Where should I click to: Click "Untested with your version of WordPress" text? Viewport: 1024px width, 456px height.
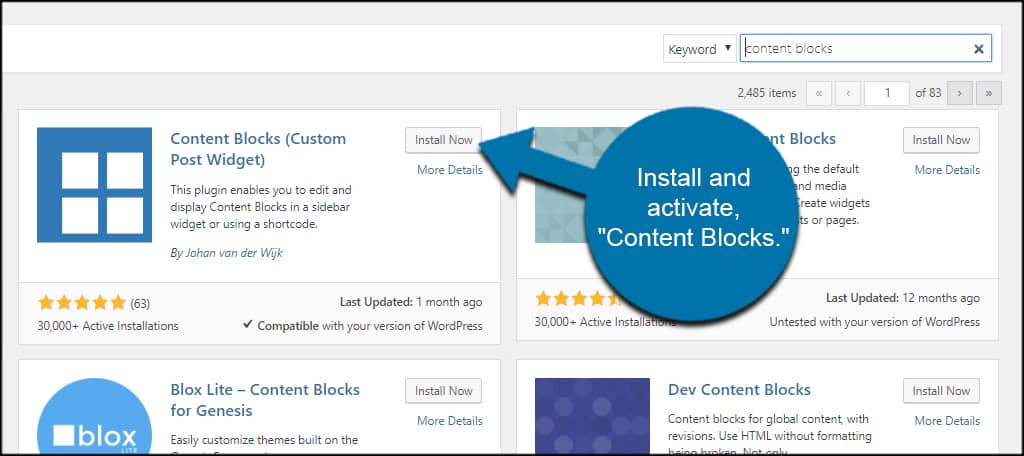[x=874, y=322]
